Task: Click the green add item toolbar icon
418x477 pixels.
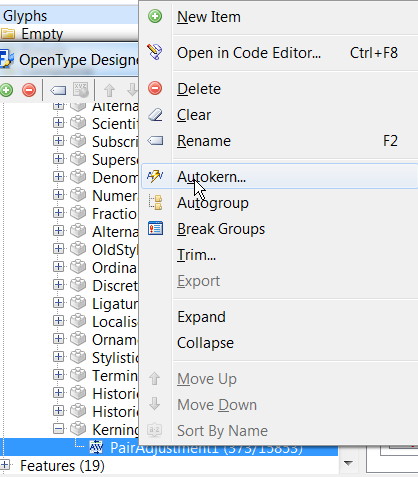Action: point(6,90)
